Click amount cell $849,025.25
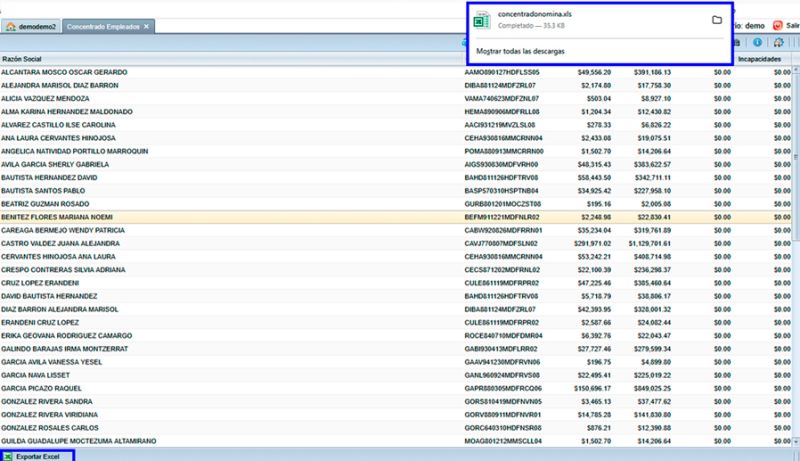Image resolution: width=800 pixels, height=461 pixels. click(x=653, y=389)
